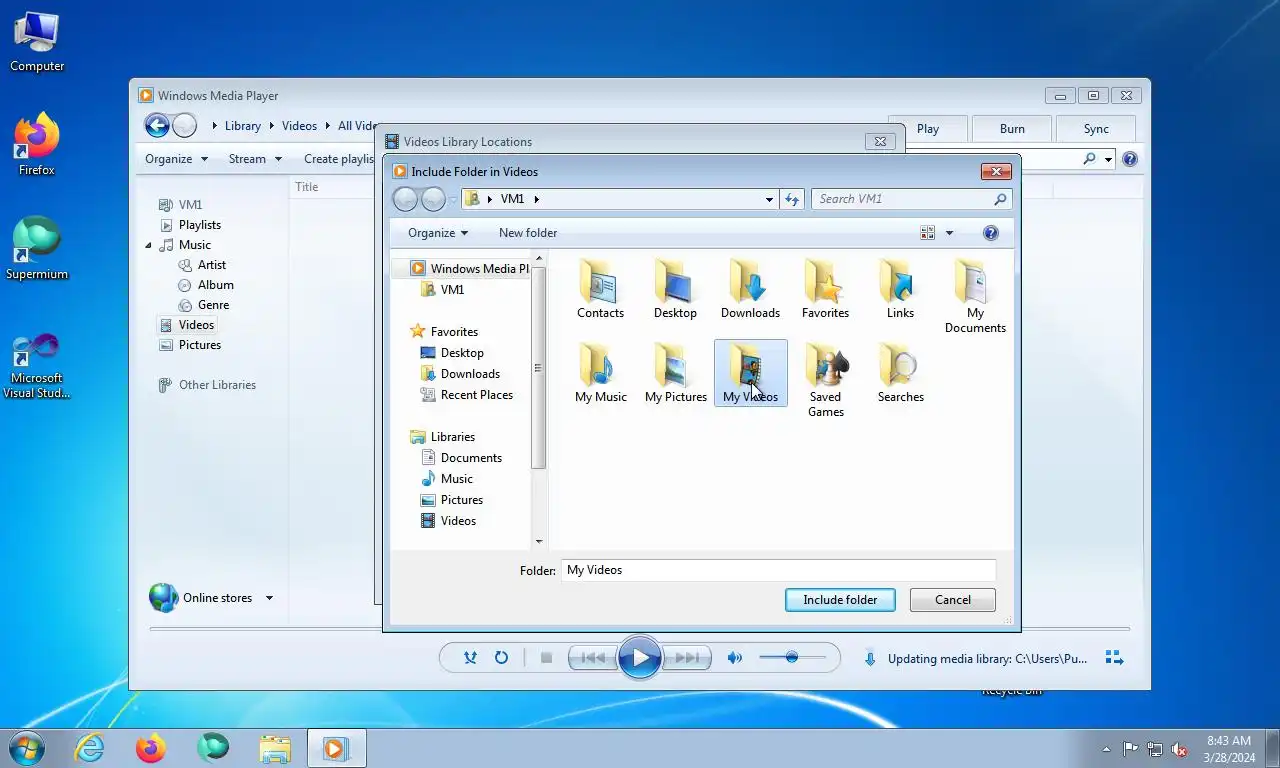1280x768 pixels.
Task: Click the Stop button in Media Player
Action: coord(546,658)
